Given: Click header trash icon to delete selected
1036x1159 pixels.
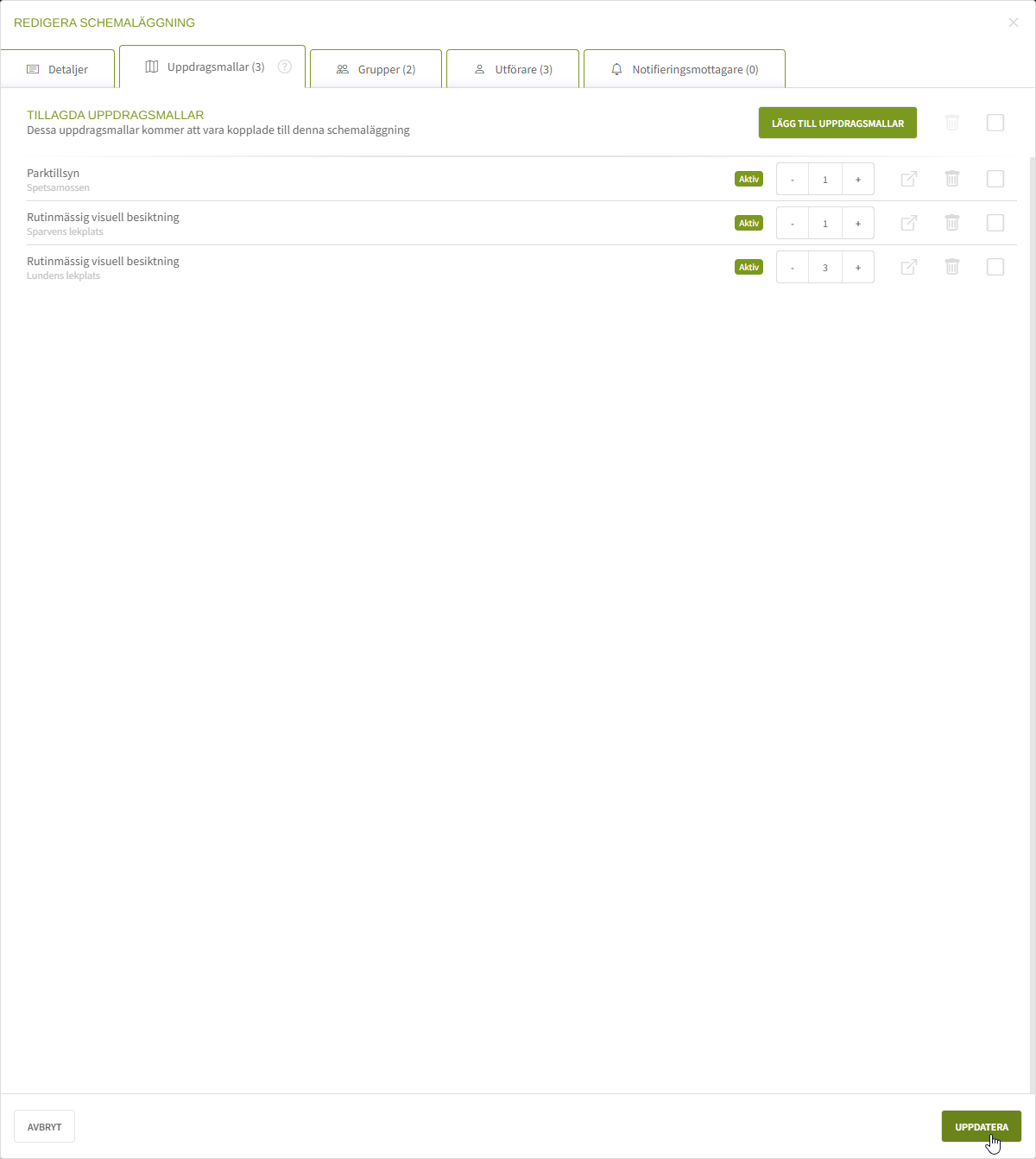Looking at the screenshot, I should pos(952,123).
